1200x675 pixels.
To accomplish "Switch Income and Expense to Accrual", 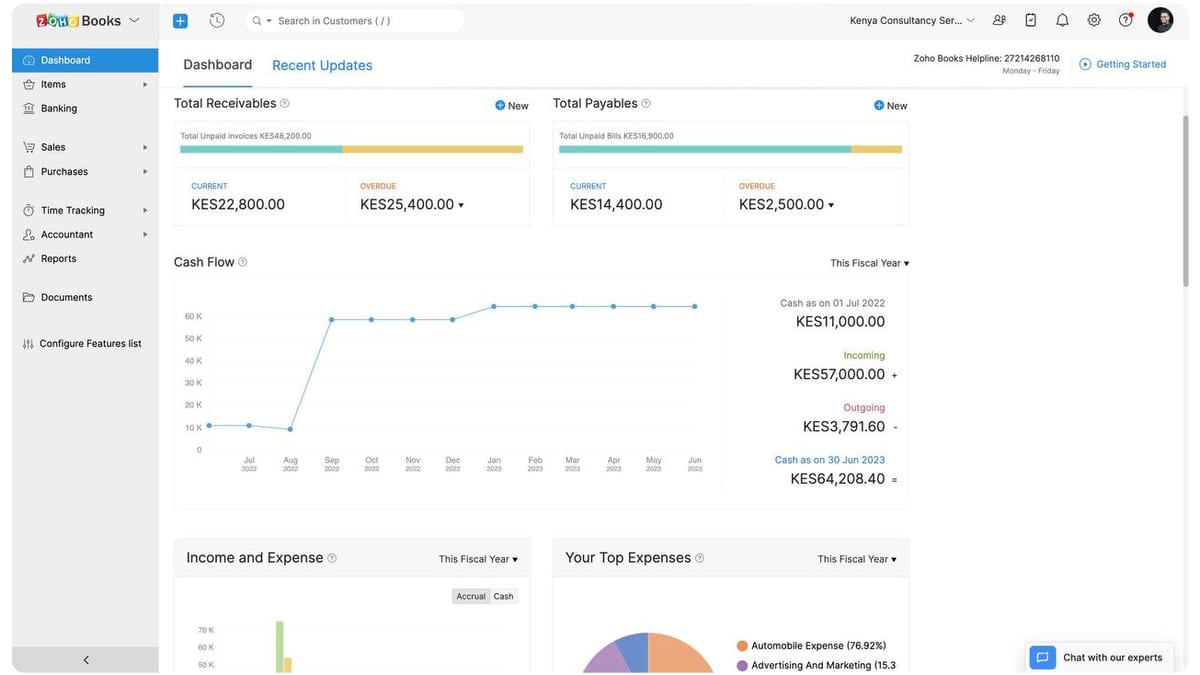I will coord(471,596).
